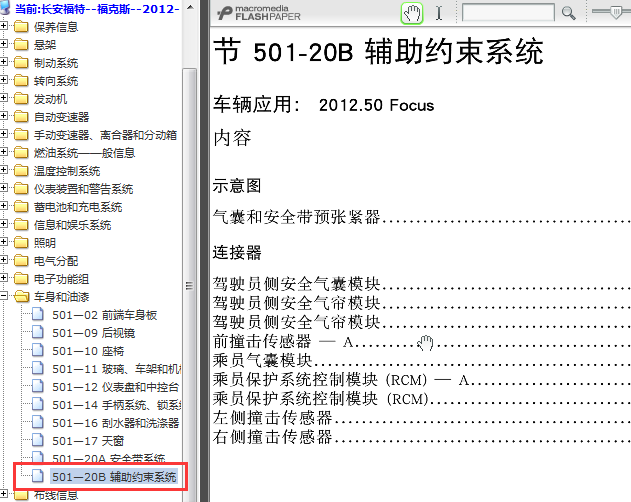Open the 501-17 天窗 tree item
The height and width of the screenshot is (502, 631).
tap(88, 441)
